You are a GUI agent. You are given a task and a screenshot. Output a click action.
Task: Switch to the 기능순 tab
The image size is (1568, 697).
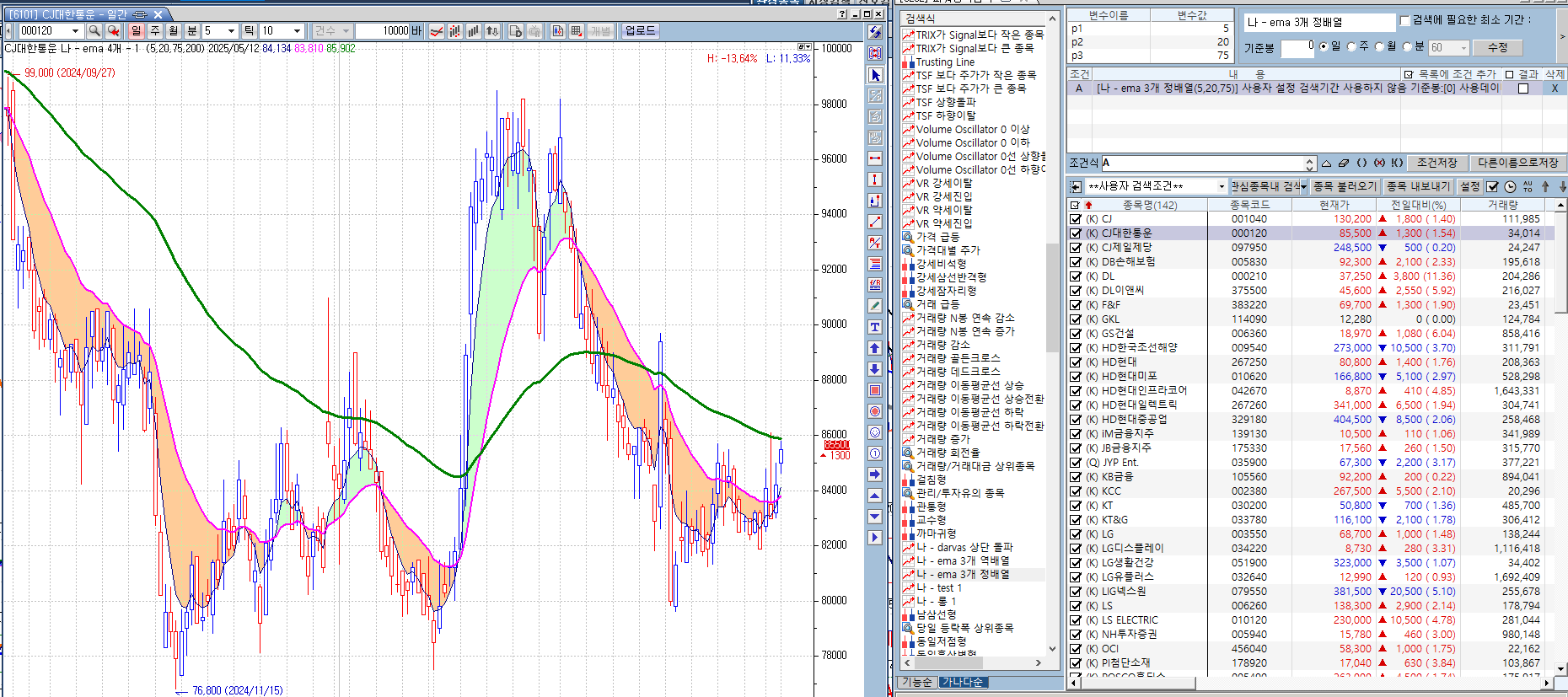917,682
